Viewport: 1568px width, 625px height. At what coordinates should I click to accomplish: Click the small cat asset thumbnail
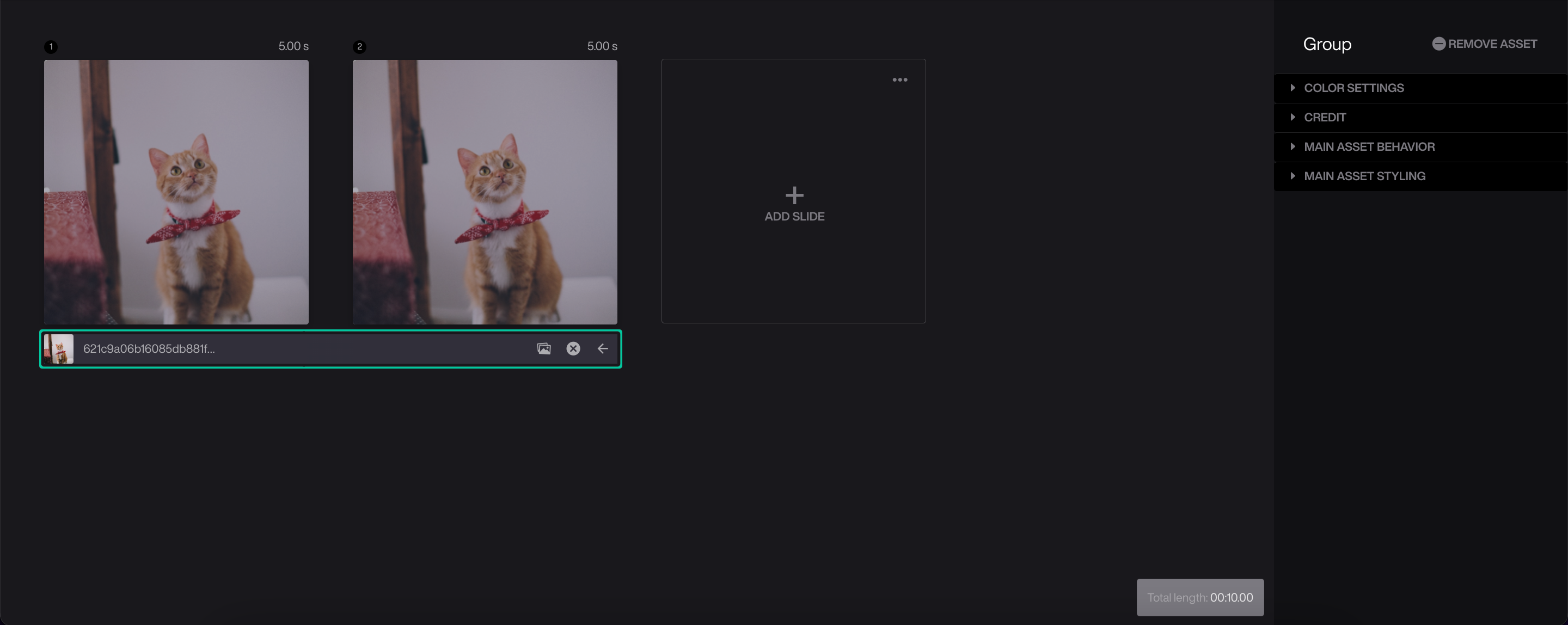tap(59, 349)
